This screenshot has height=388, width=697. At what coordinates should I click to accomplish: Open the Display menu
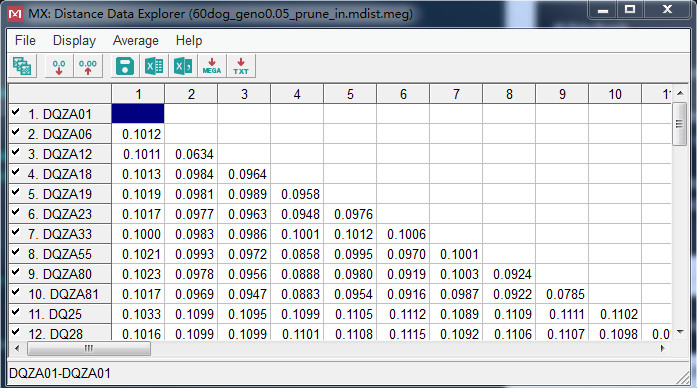point(74,40)
